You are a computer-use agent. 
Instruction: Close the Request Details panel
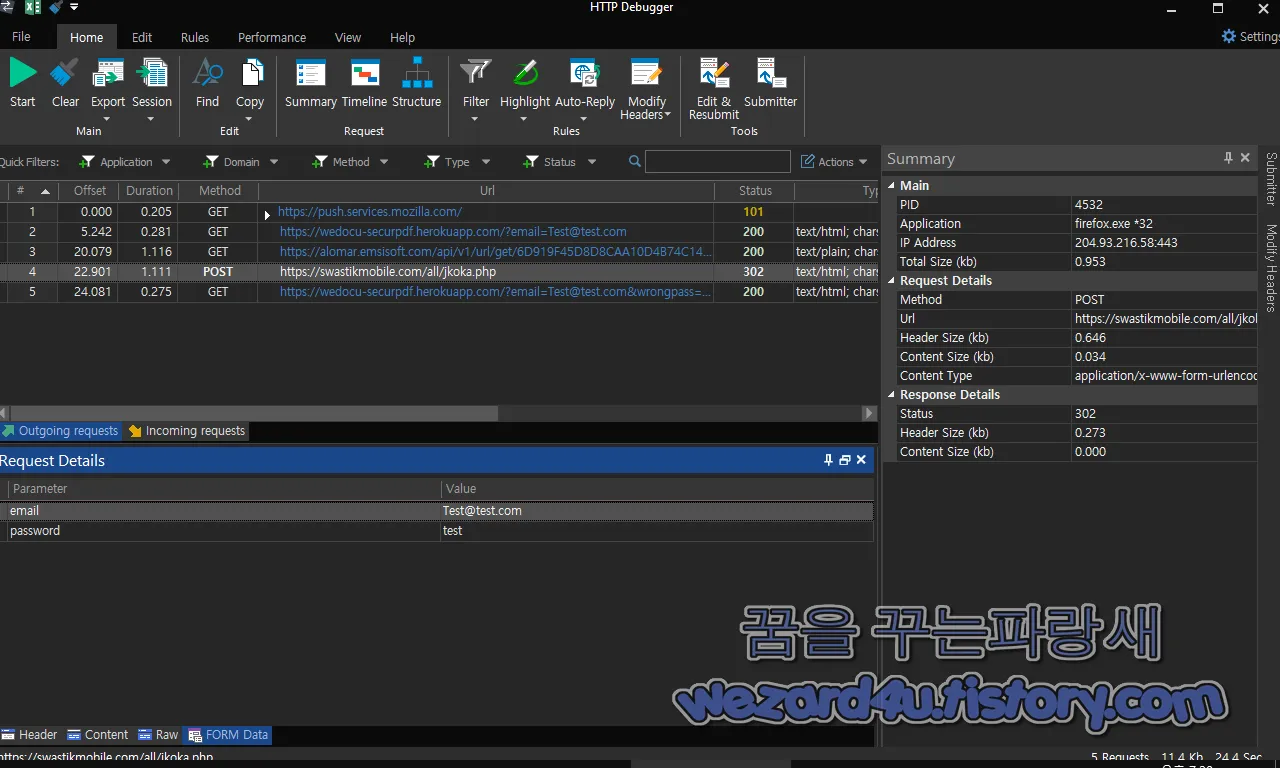tap(861, 460)
